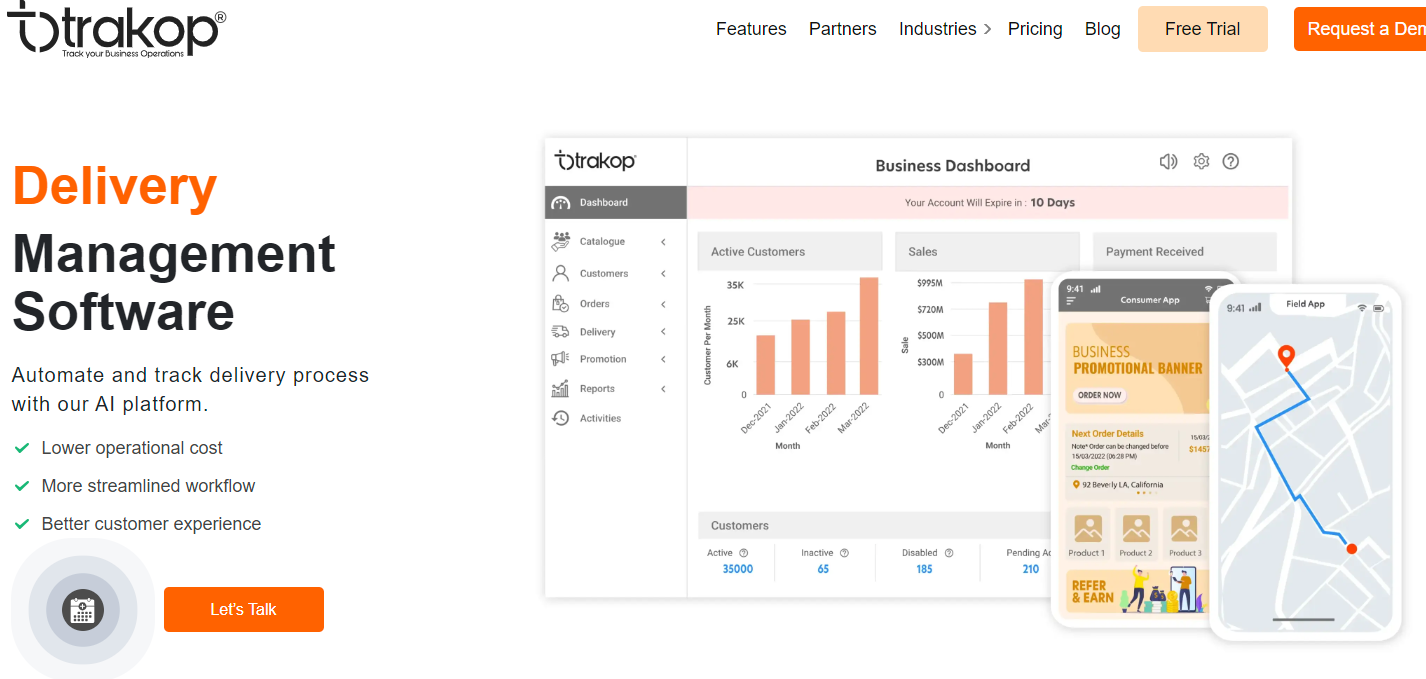Expand the Industries chevron arrow
Screen dimensions: 1426x679
[987, 29]
